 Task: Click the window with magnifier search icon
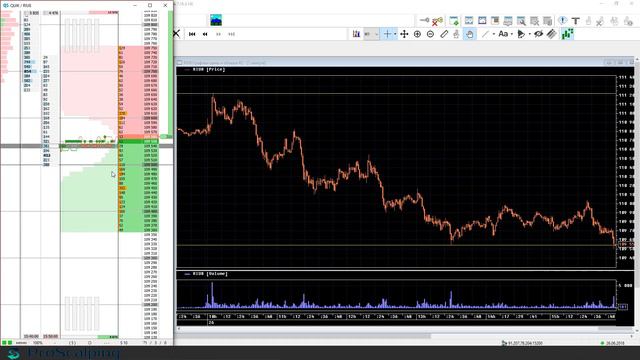(x=521, y=21)
